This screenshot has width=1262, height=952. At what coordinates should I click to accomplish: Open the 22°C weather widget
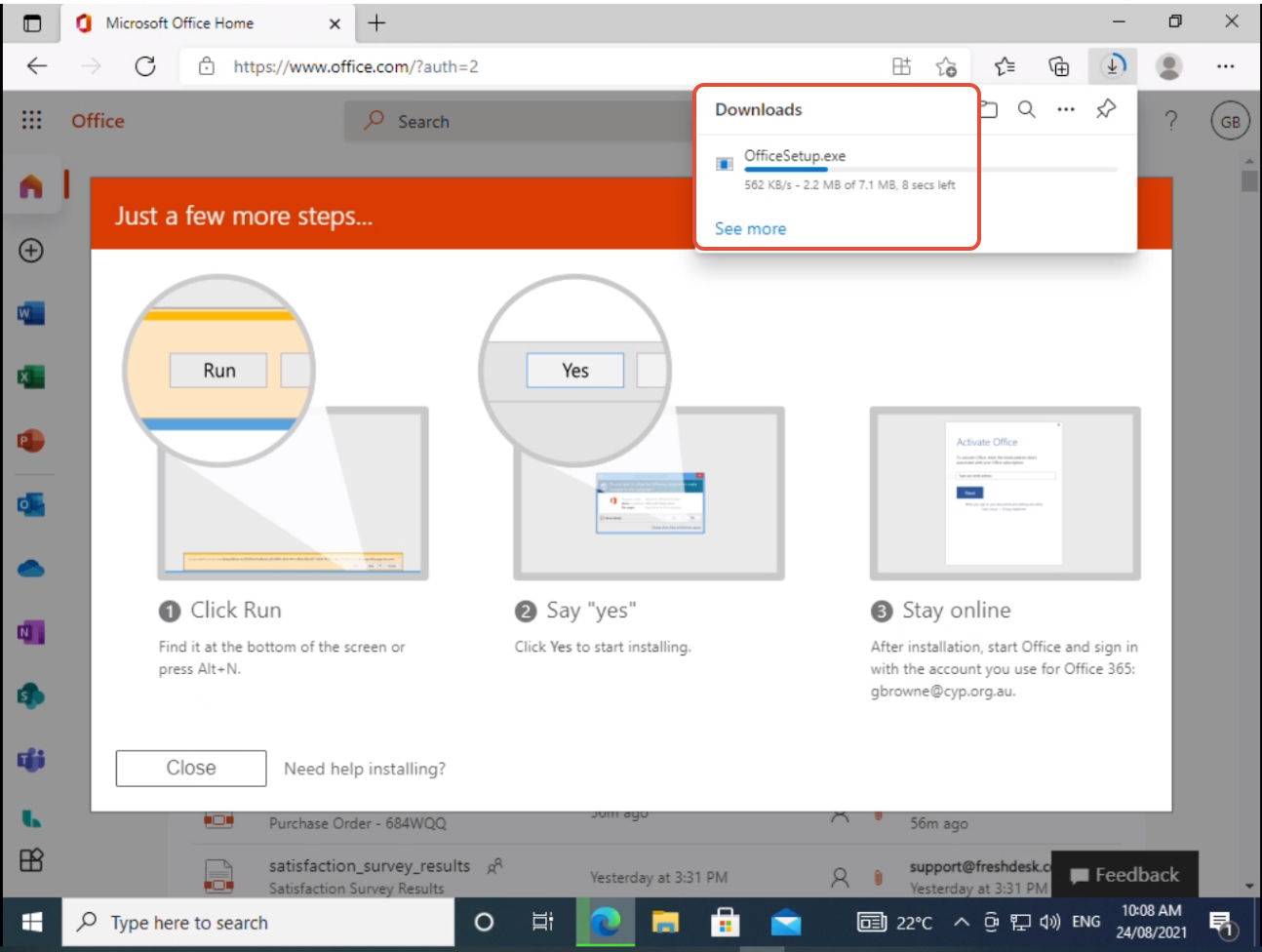coord(895,922)
